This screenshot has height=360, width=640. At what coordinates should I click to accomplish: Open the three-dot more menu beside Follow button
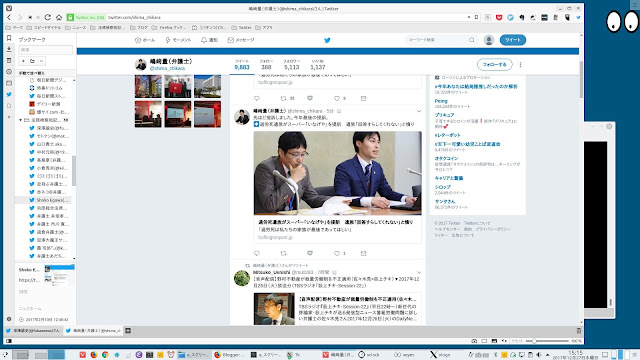[520, 64]
